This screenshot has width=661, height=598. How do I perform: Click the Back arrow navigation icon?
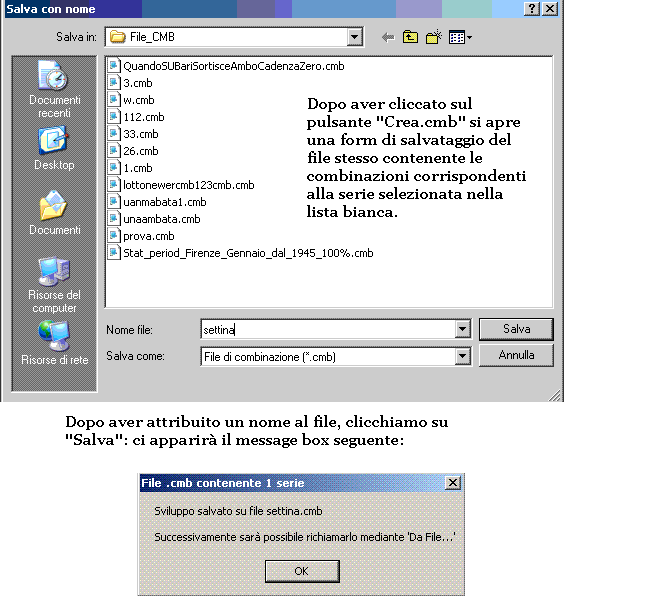(388, 38)
